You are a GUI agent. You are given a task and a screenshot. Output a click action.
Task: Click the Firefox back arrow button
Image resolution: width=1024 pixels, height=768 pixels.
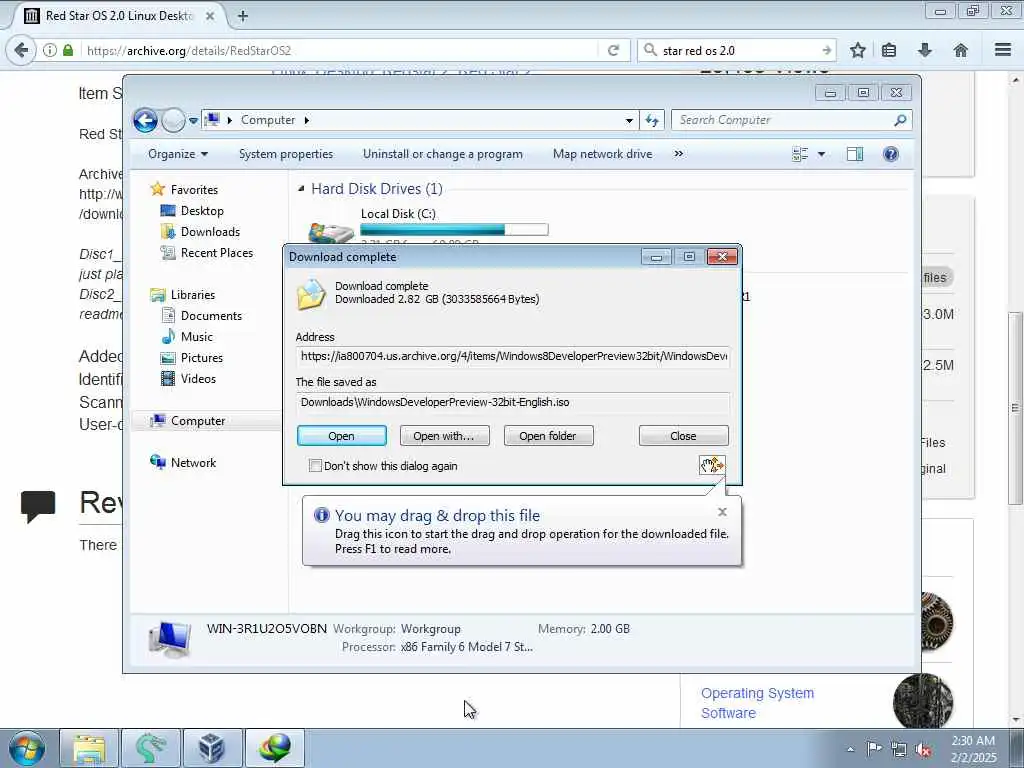pos(21,50)
